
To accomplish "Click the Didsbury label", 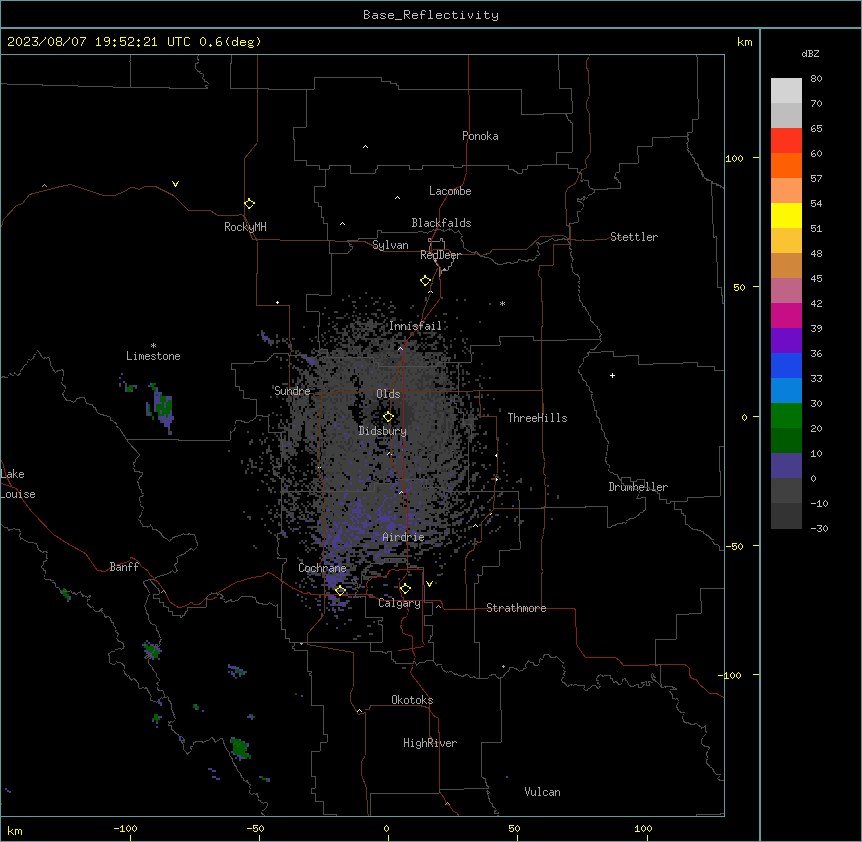I will click(x=383, y=431).
